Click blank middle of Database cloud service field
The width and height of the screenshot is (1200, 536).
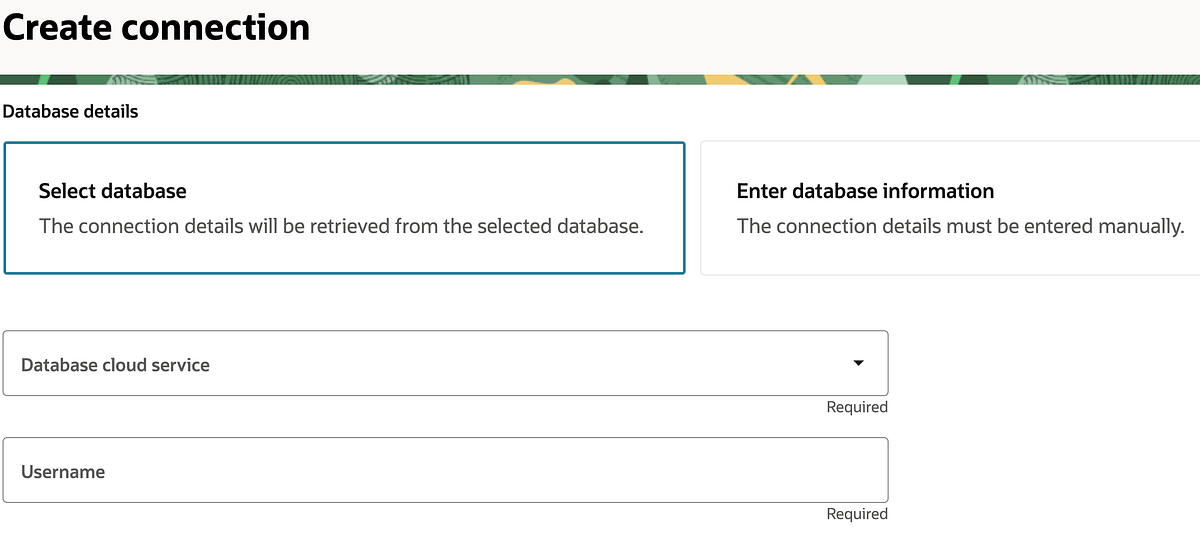[x=530, y=363]
